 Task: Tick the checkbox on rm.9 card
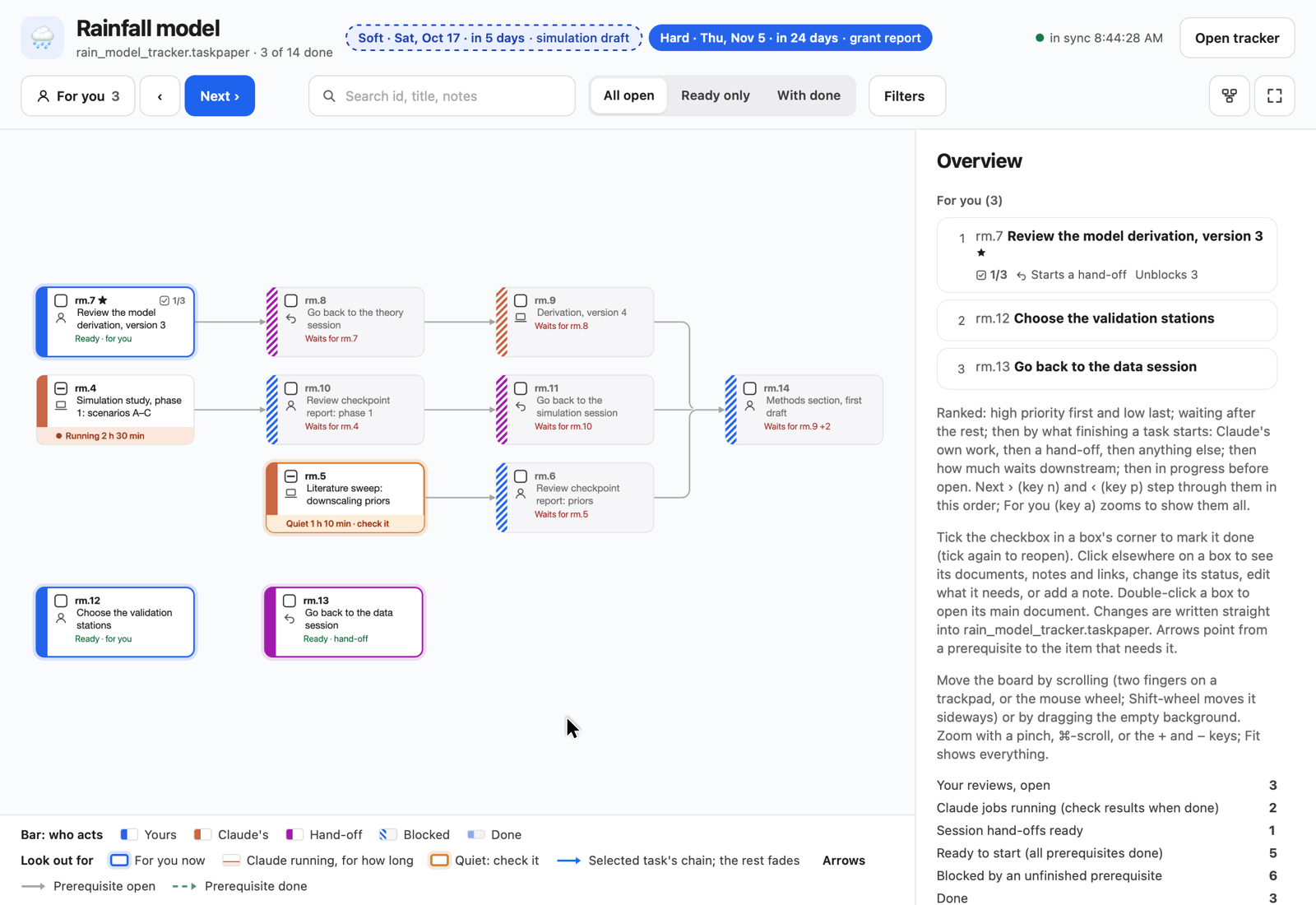(521, 300)
